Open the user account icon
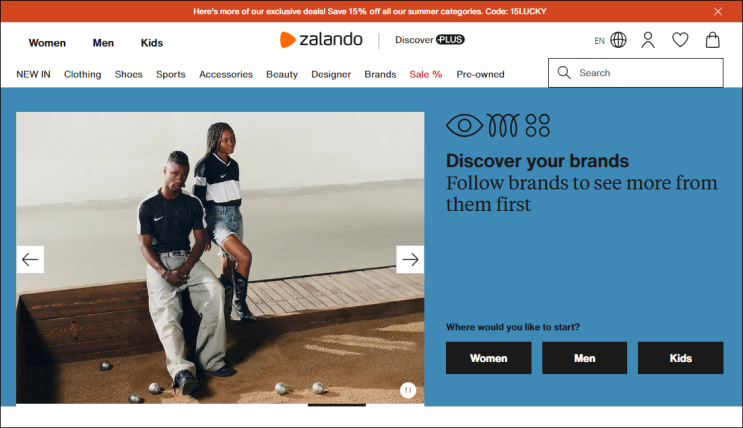This screenshot has width=743, height=428. pyautogui.click(x=648, y=40)
